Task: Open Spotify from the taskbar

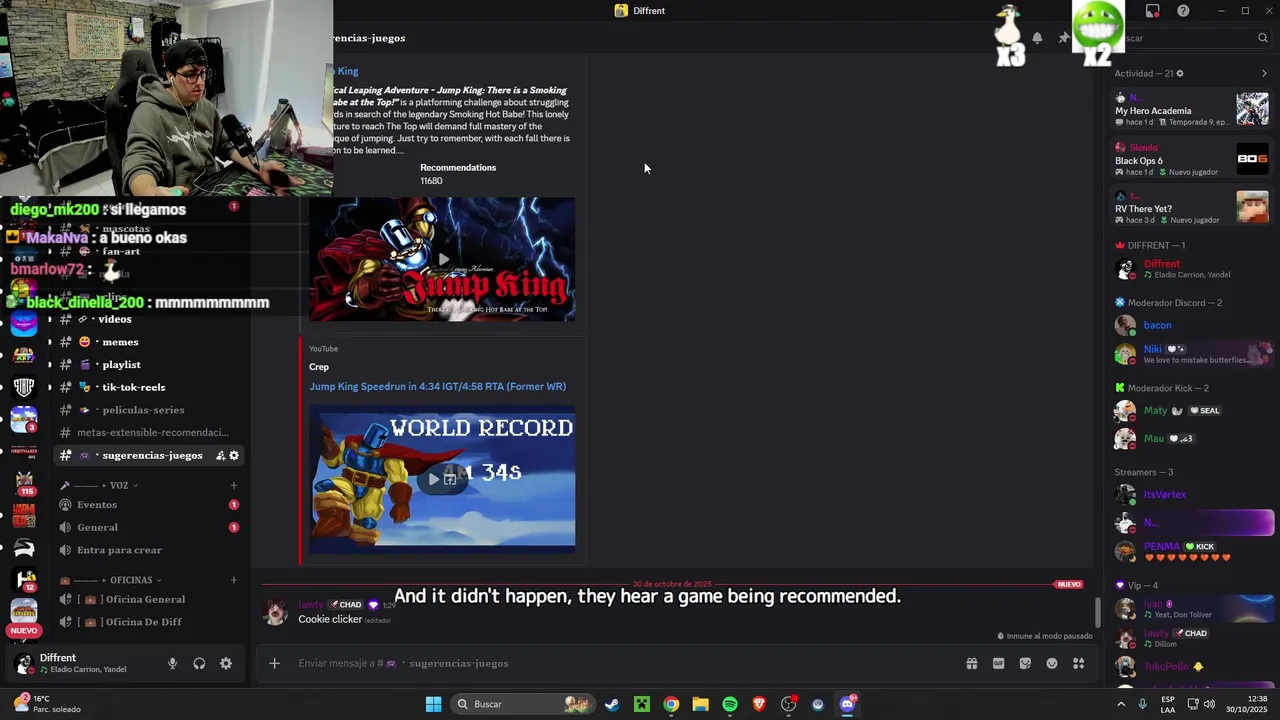Action: click(730, 704)
